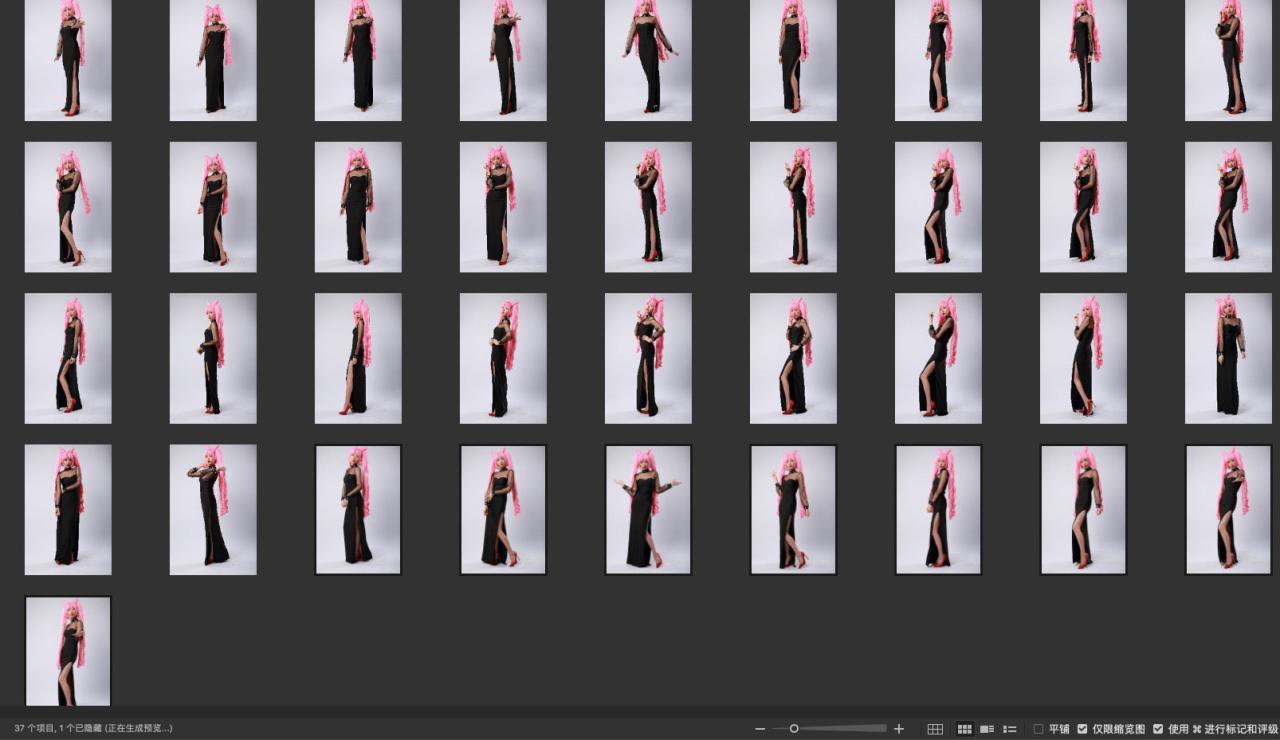
Task: Switch to list view icon
Action: click(x=1010, y=729)
